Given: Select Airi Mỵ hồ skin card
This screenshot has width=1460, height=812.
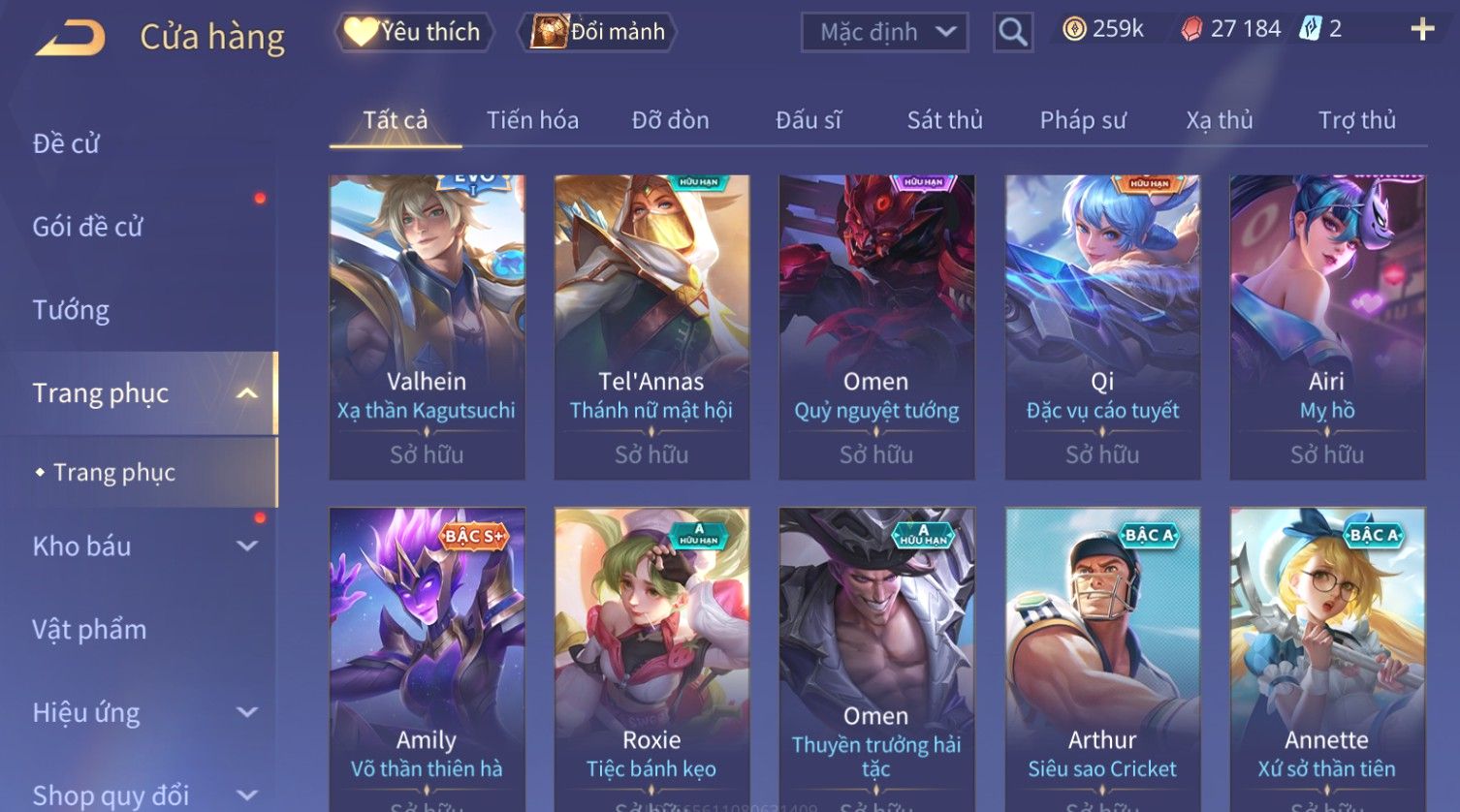Looking at the screenshot, I should (1327, 327).
